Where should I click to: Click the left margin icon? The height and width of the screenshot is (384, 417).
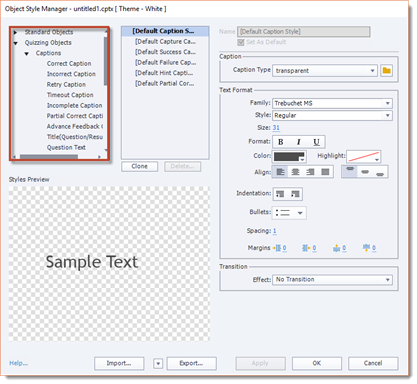click(277, 248)
